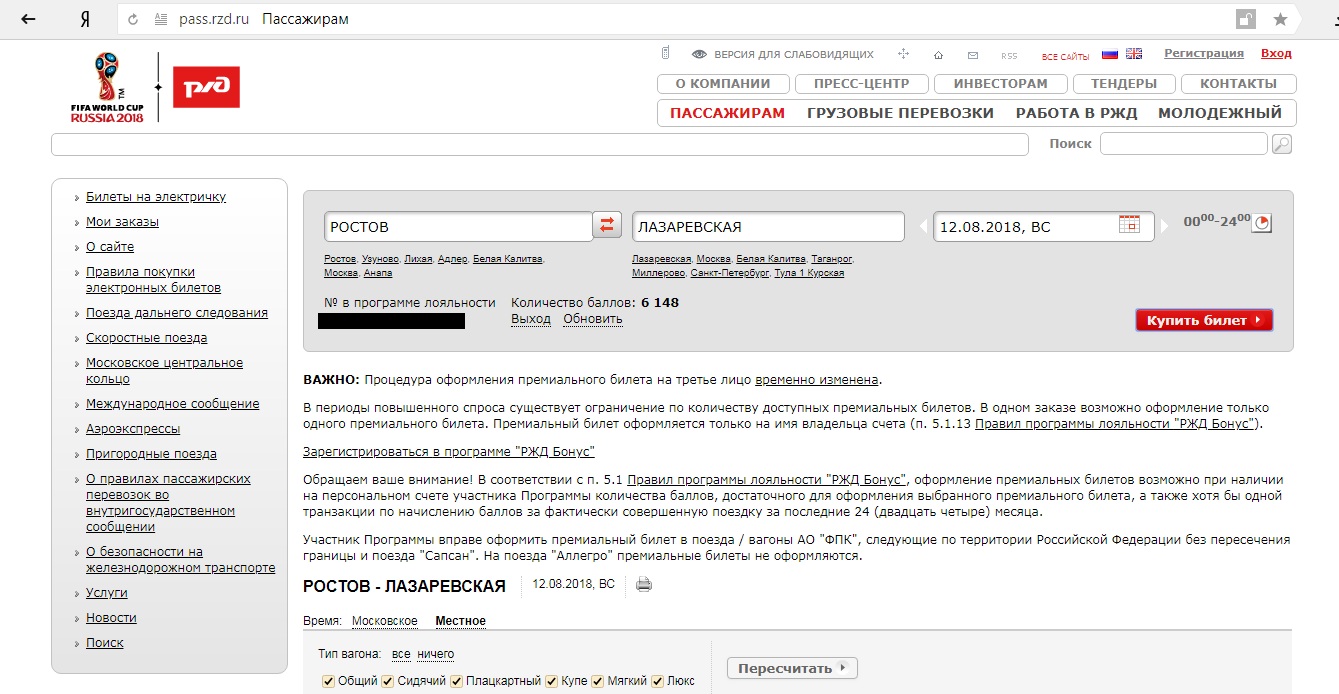Go to the next date arrow
Image resolution: width=1339 pixels, height=694 pixels.
coord(1166,227)
